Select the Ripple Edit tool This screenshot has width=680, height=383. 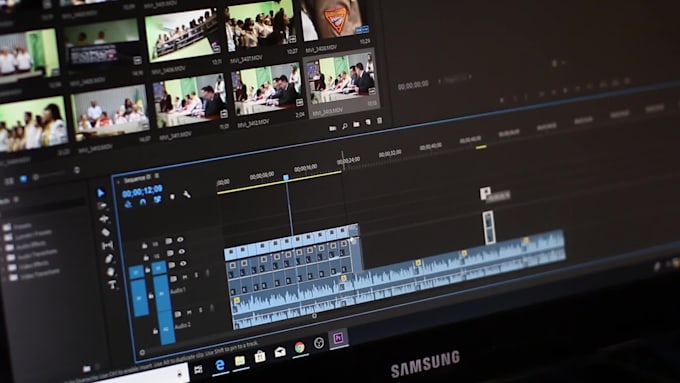104,219
